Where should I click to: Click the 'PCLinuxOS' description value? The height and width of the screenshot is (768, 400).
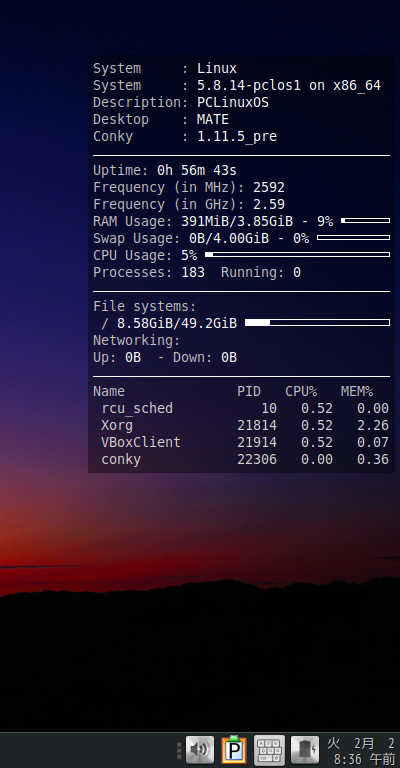(x=233, y=102)
